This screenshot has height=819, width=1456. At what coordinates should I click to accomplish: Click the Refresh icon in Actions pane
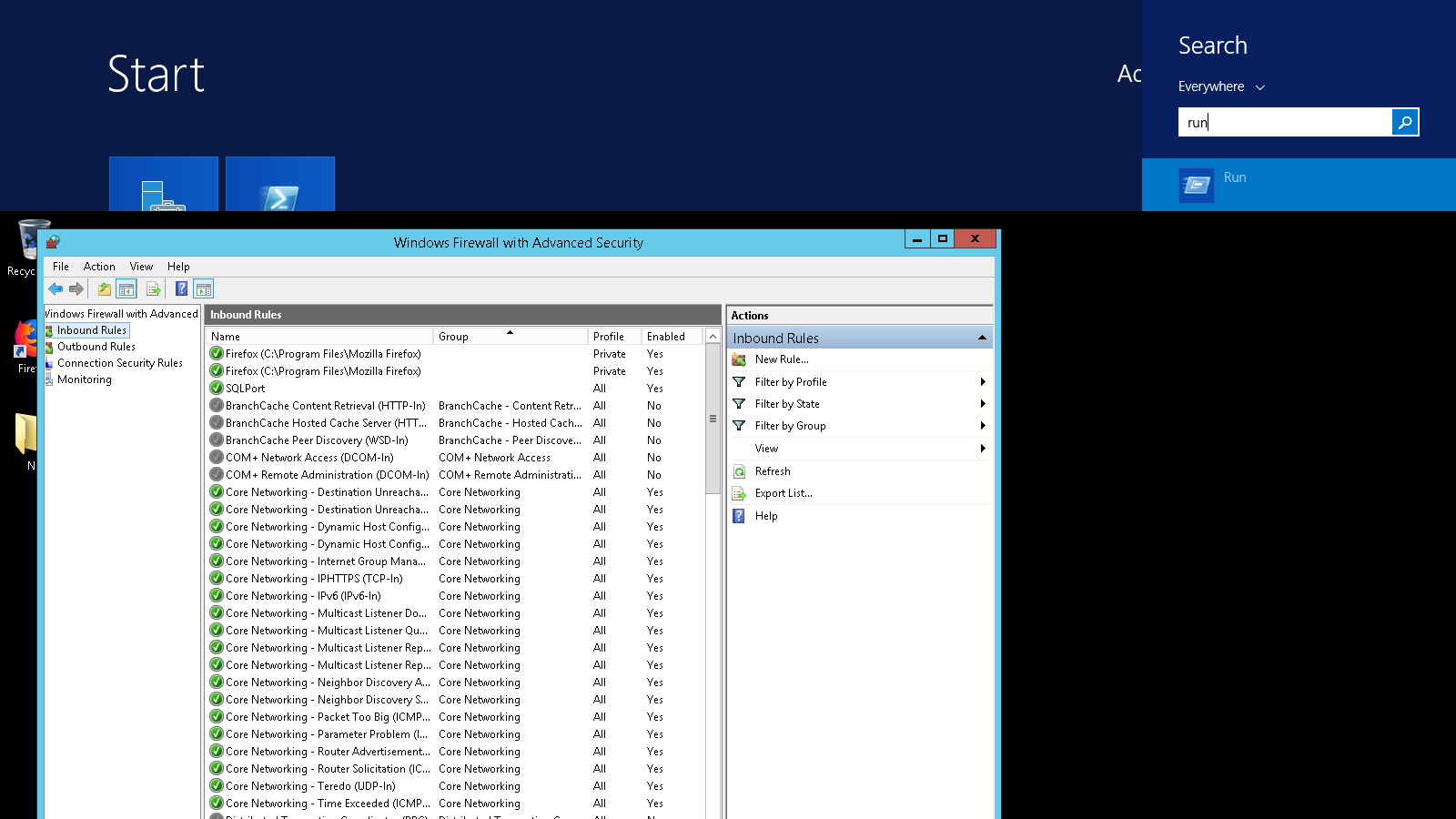coord(739,471)
